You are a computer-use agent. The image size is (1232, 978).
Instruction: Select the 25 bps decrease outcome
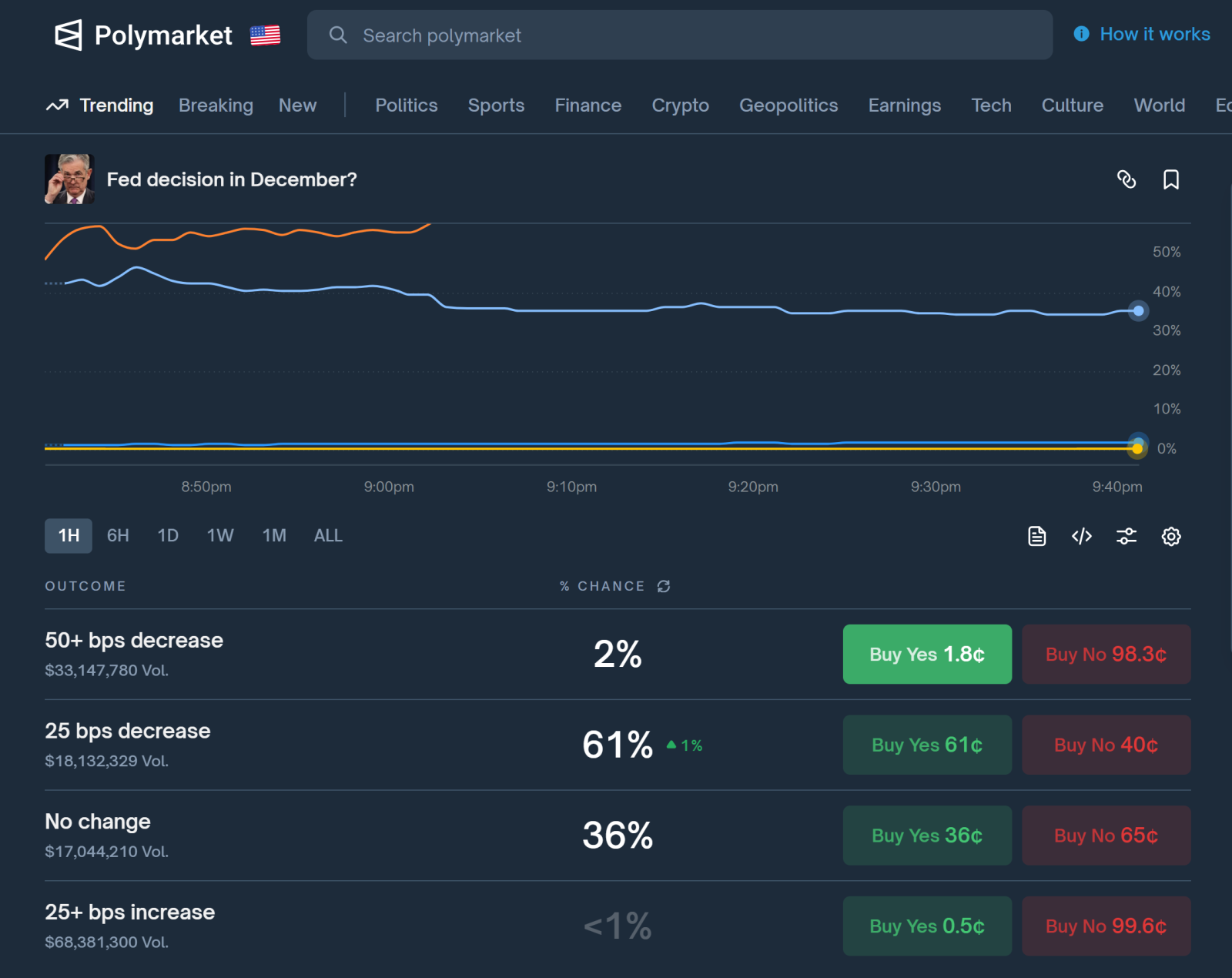point(128,731)
